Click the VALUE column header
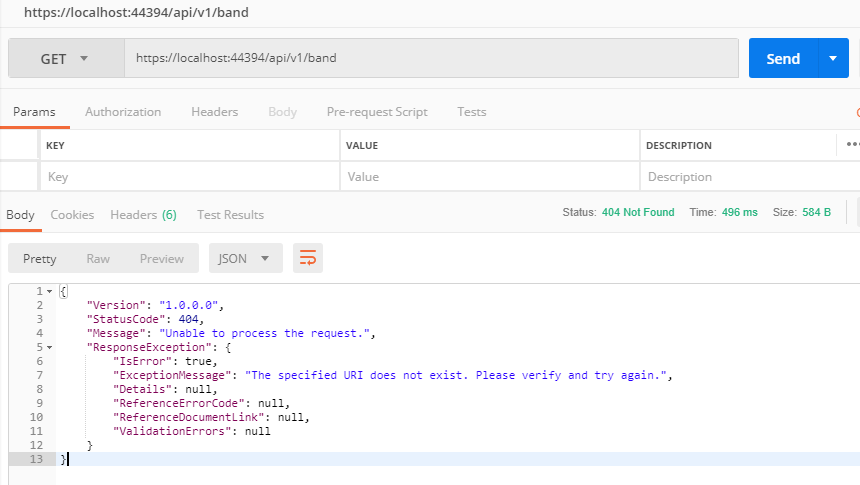860x485 pixels. point(361,145)
